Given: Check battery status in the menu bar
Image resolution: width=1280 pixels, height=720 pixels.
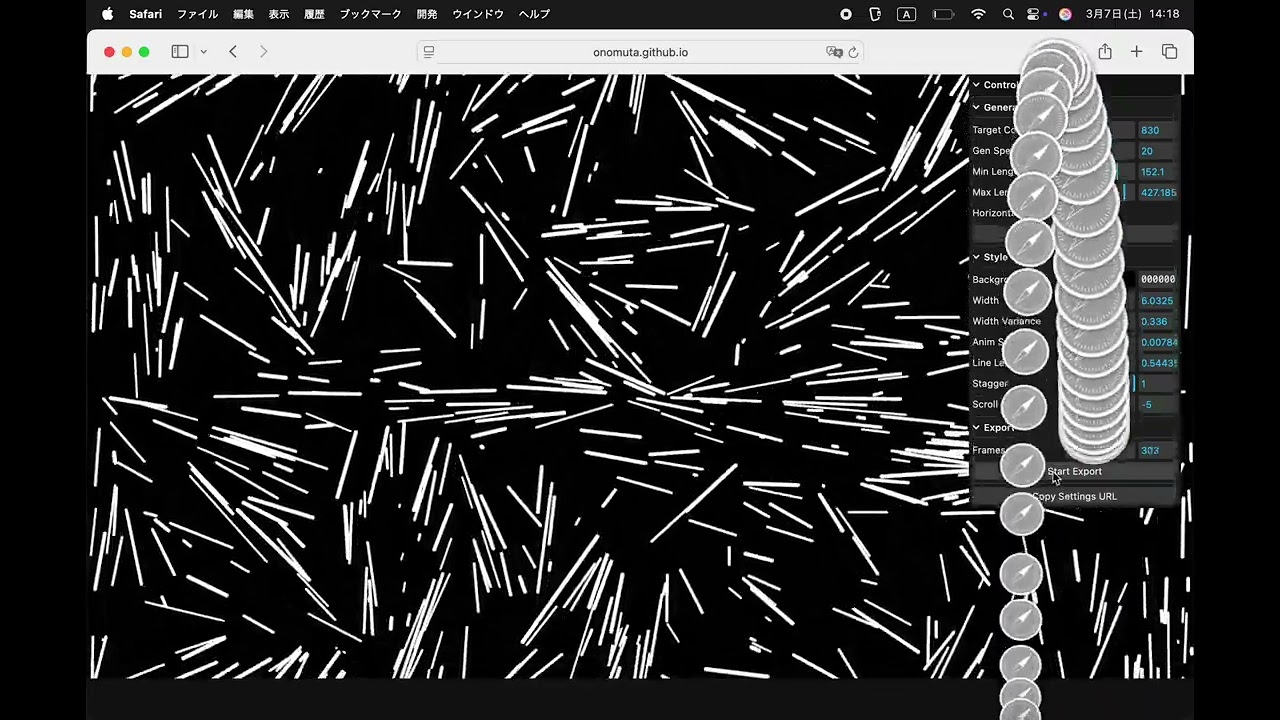Looking at the screenshot, I should point(943,14).
